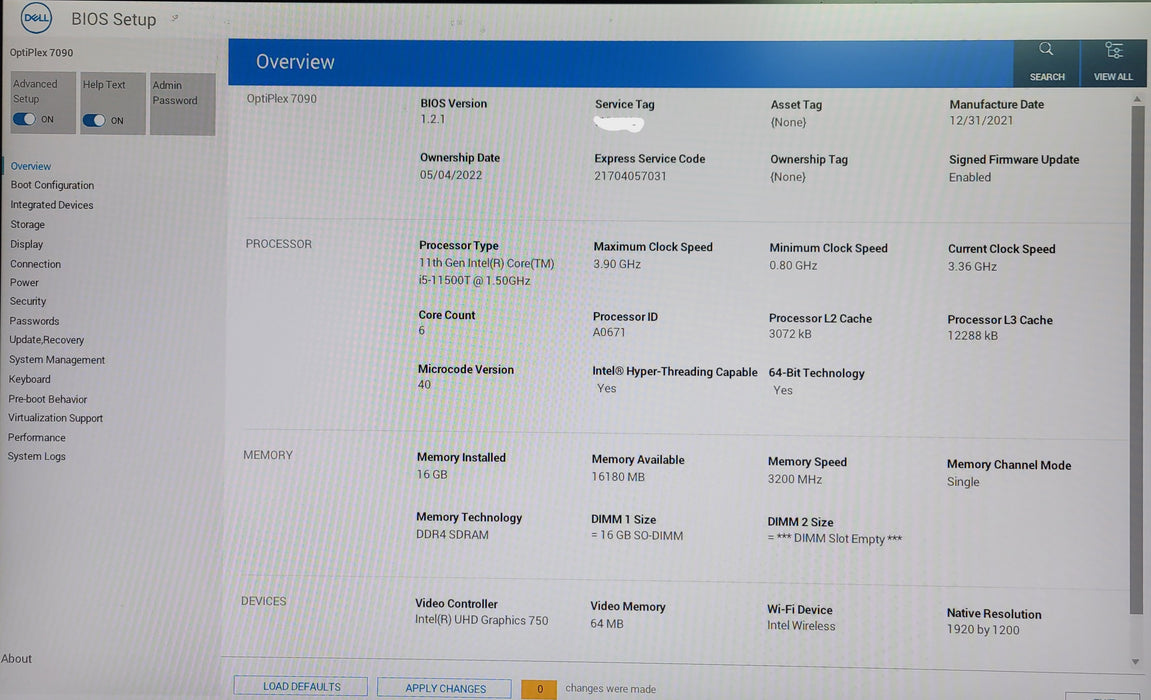Click Memory Installed 16 GB value
Image resolution: width=1151 pixels, height=700 pixels.
[432, 475]
